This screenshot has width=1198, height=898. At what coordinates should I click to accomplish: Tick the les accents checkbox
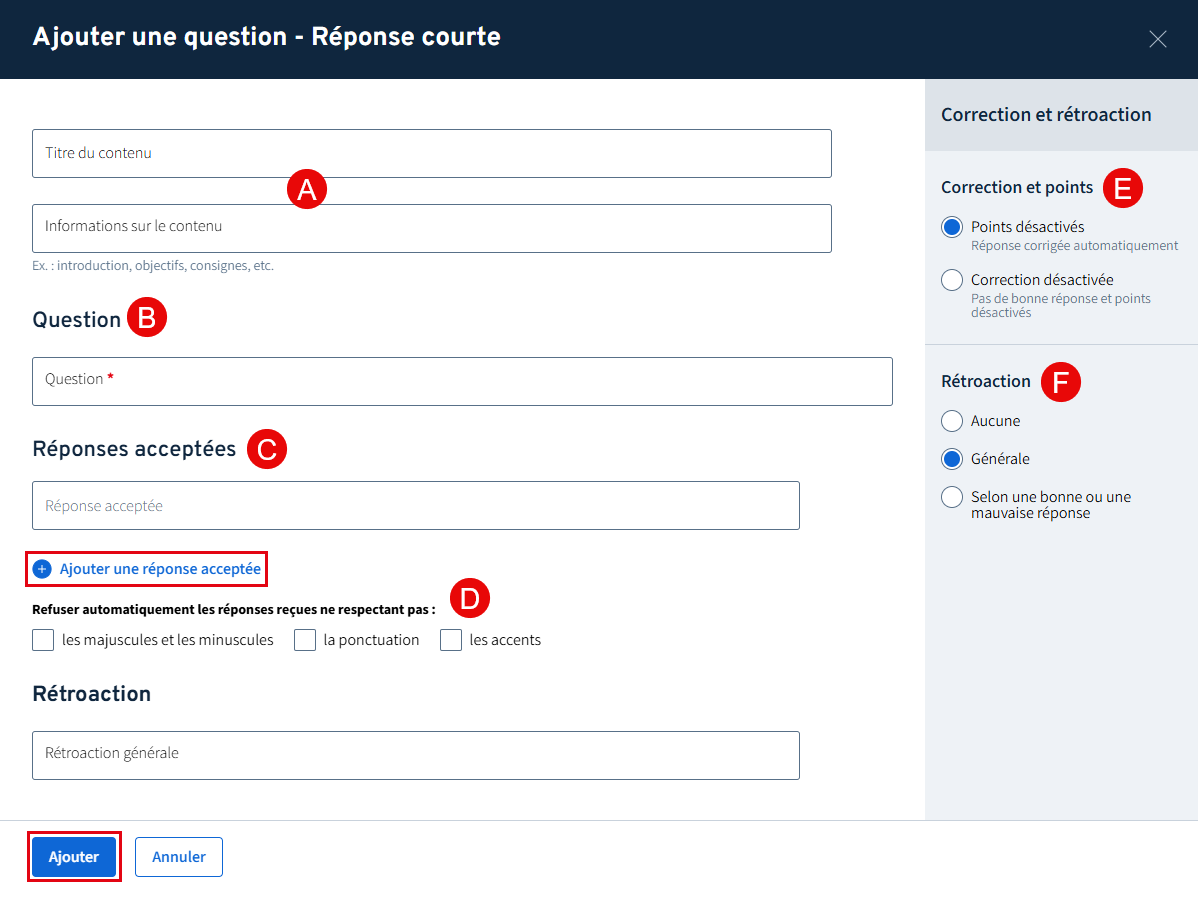(451, 640)
